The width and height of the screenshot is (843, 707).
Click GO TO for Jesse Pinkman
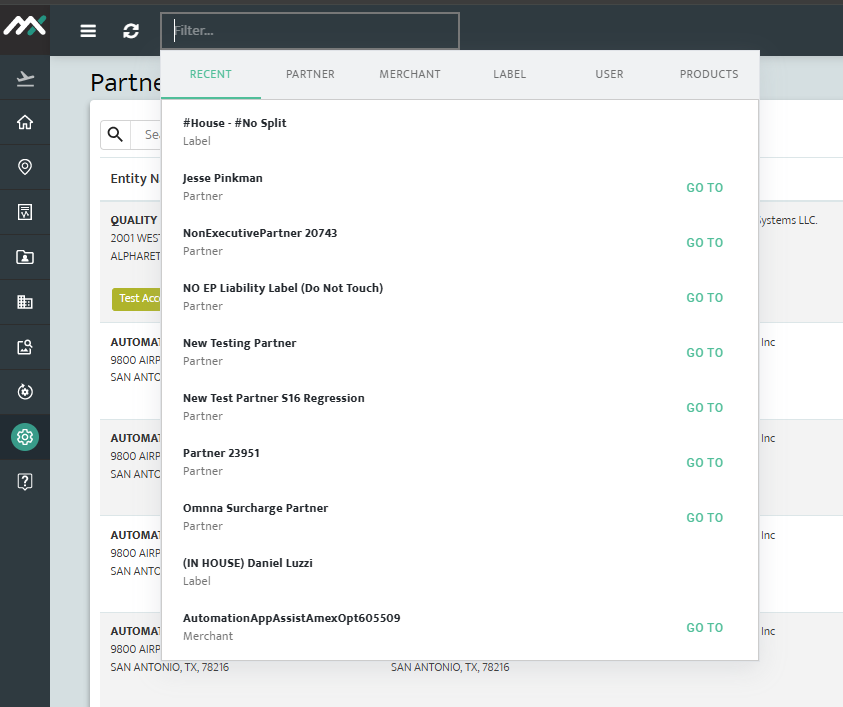(x=704, y=188)
